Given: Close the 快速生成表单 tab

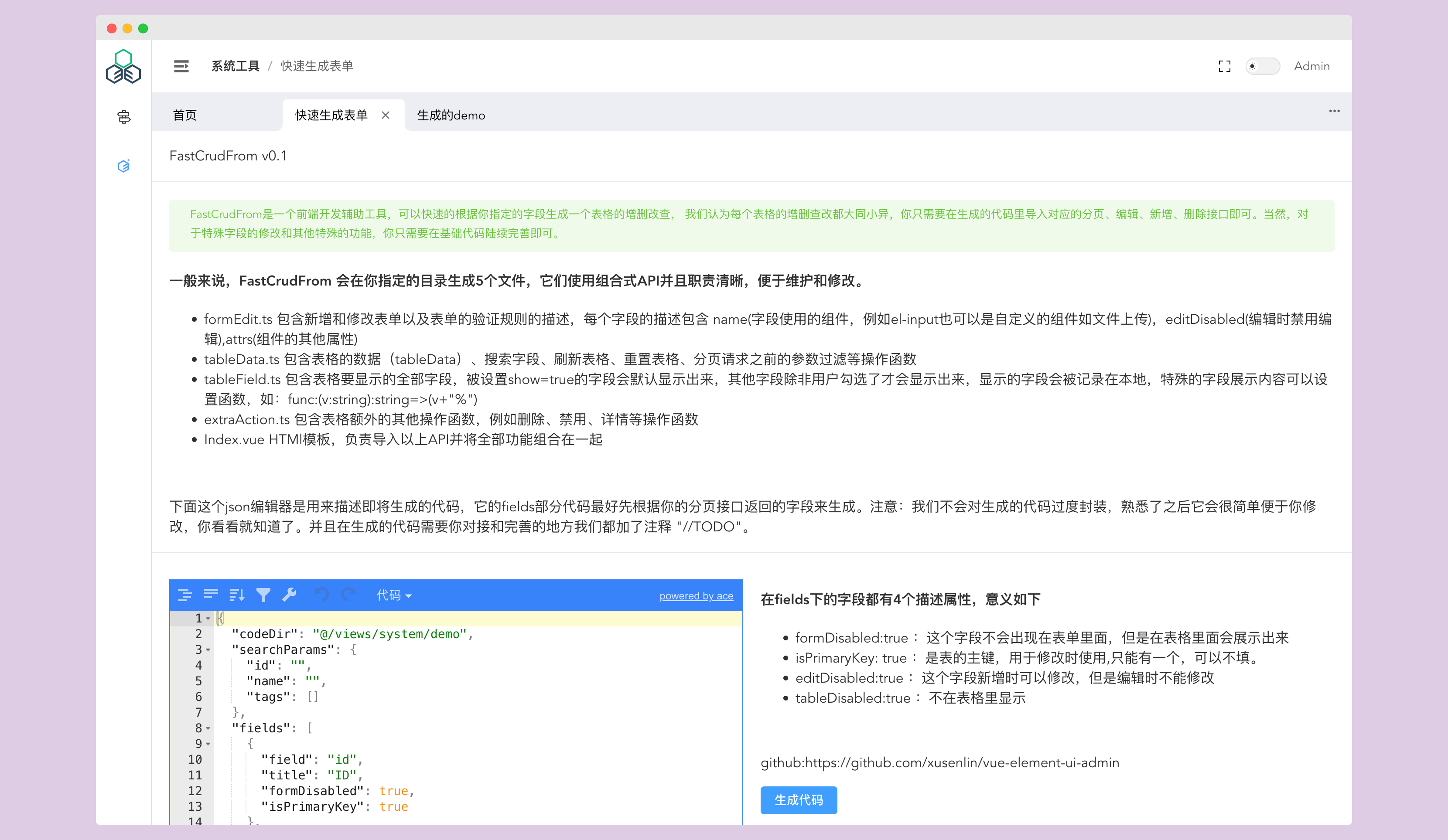Looking at the screenshot, I should click(386, 116).
